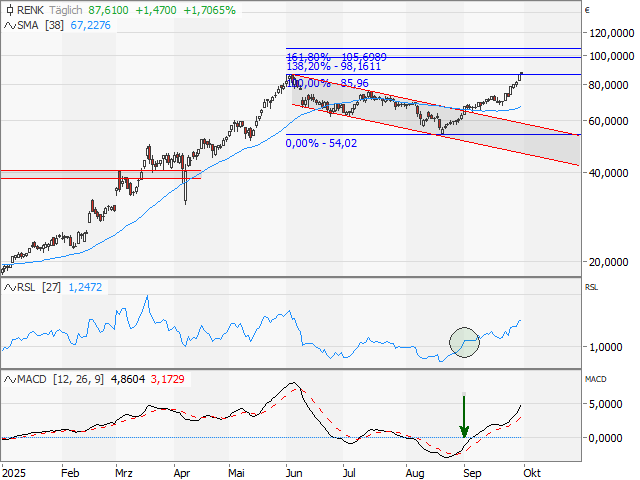Click the SMA line indicator icon
The width and height of the screenshot is (640, 480).
[x=8, y=25]
